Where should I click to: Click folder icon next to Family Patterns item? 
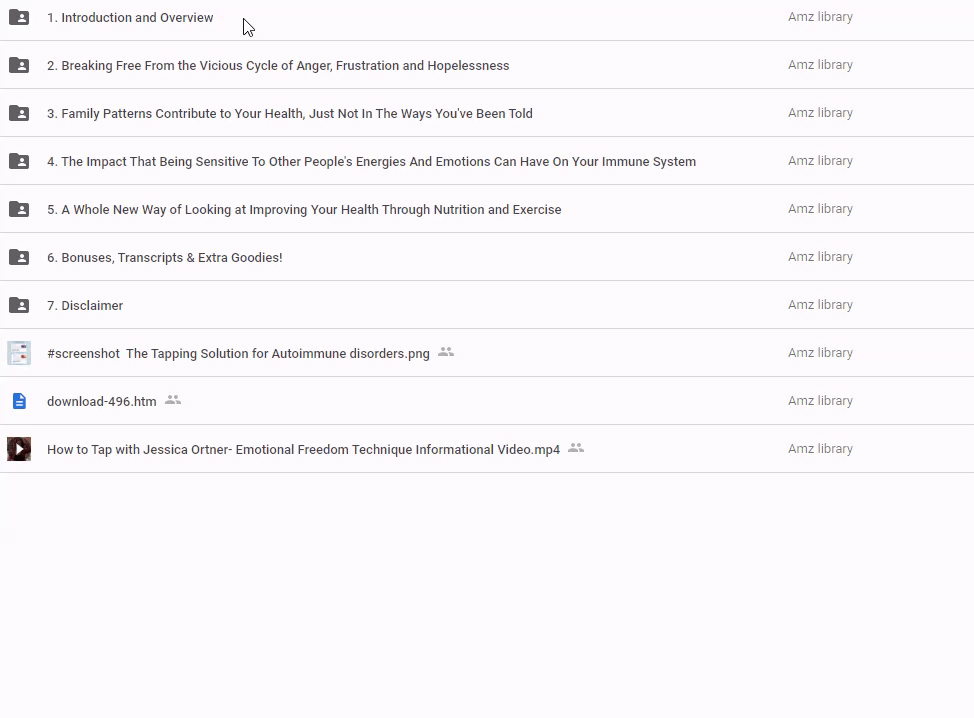tap(19, 113)
